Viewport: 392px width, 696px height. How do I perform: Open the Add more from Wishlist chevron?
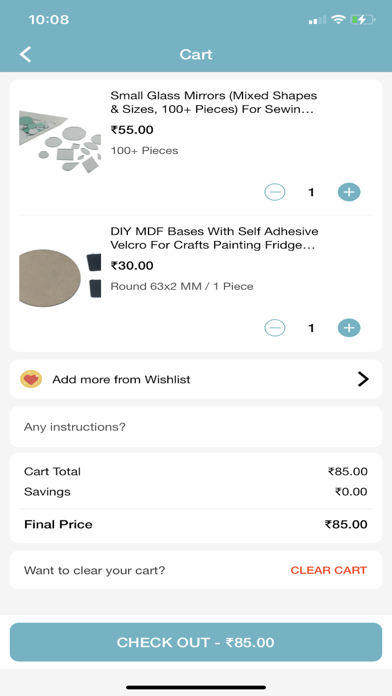[x=363, y=379]
